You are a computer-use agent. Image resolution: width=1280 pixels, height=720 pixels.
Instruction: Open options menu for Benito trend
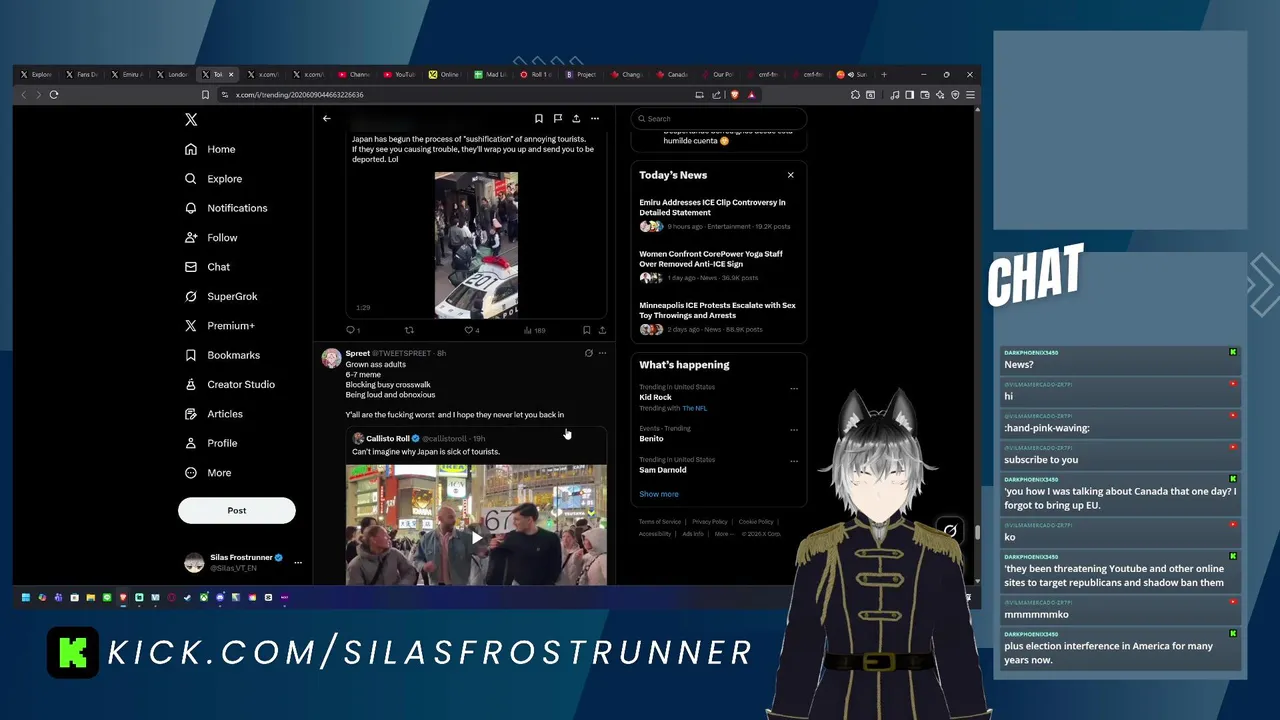click(794, 430)
